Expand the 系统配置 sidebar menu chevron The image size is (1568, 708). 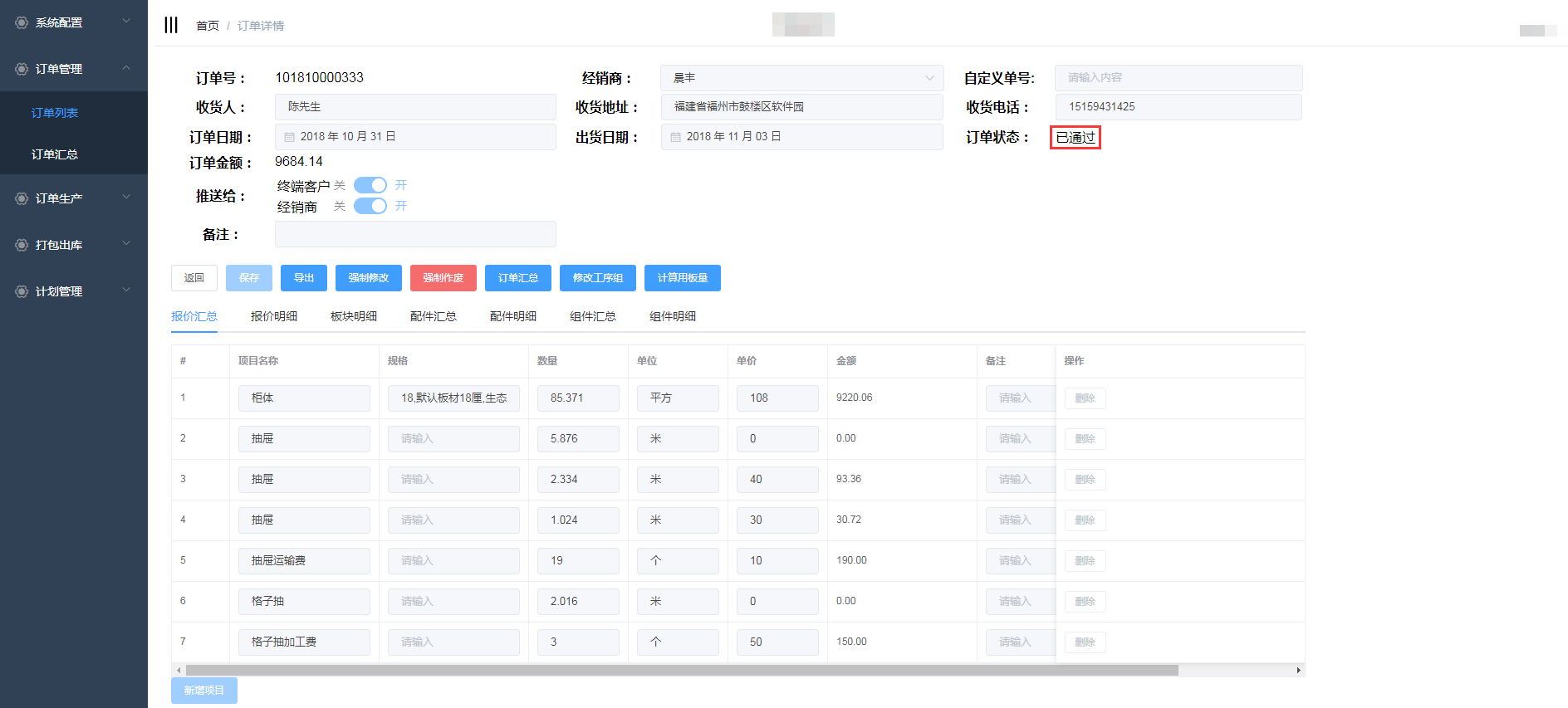pyautogui.click(x=126, y=22)
